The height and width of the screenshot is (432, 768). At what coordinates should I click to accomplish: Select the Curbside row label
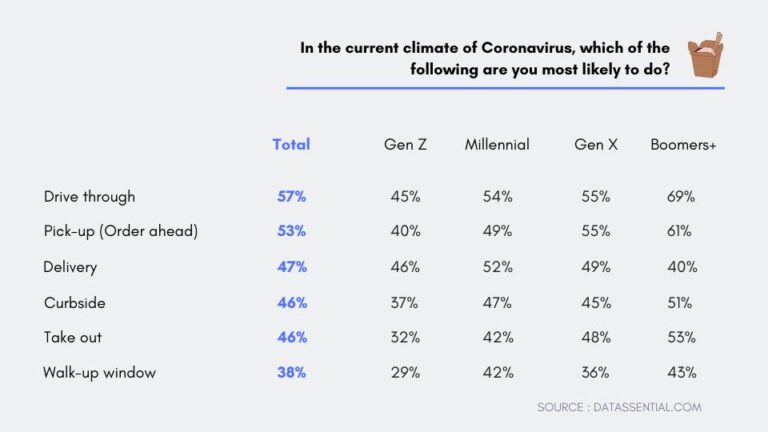point(73,302)
